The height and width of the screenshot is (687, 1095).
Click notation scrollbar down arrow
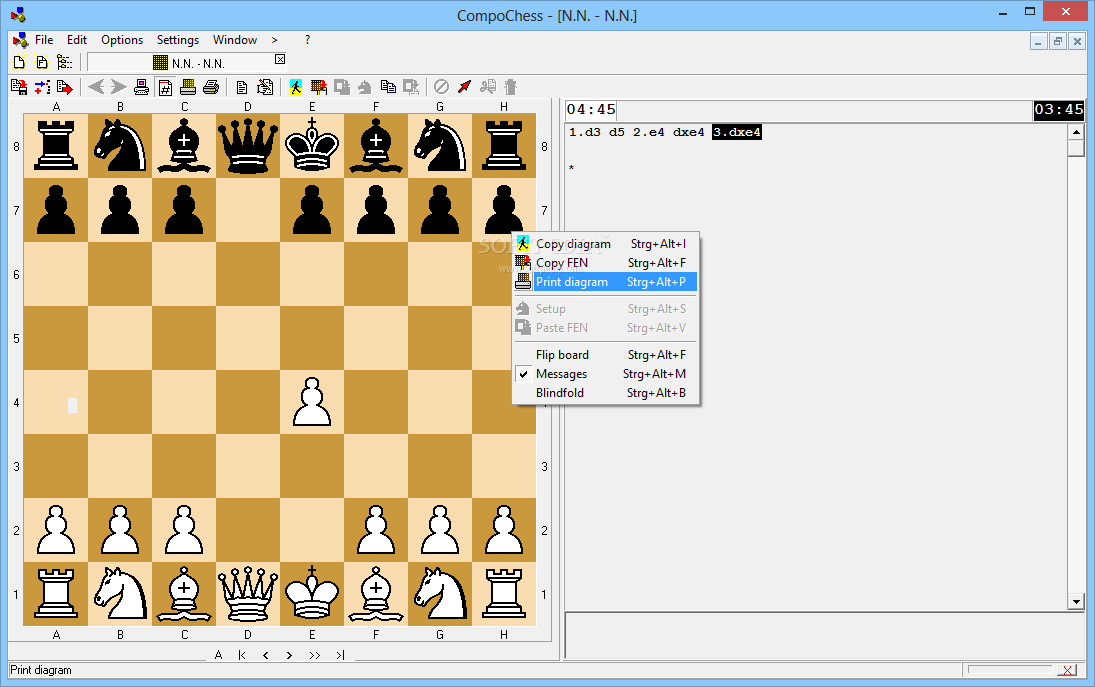(x=1076, y=601)
